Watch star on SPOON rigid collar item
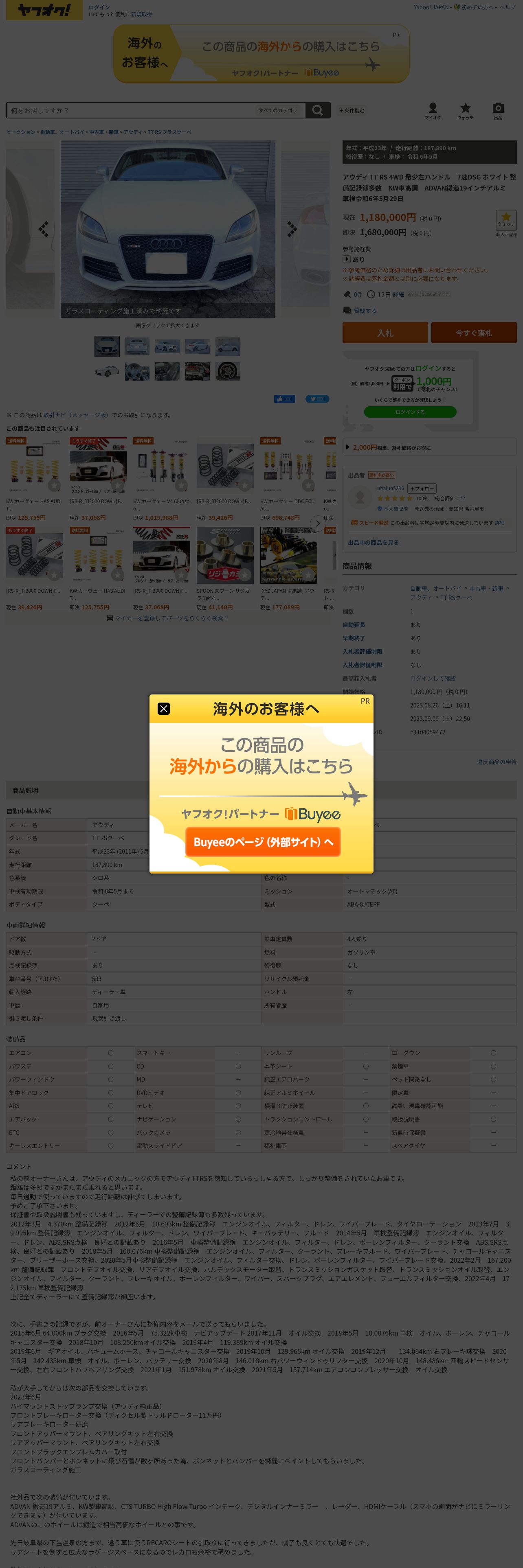Image resolution: width=523 pixels, height=1568 pixels. [x=245, y=575]
